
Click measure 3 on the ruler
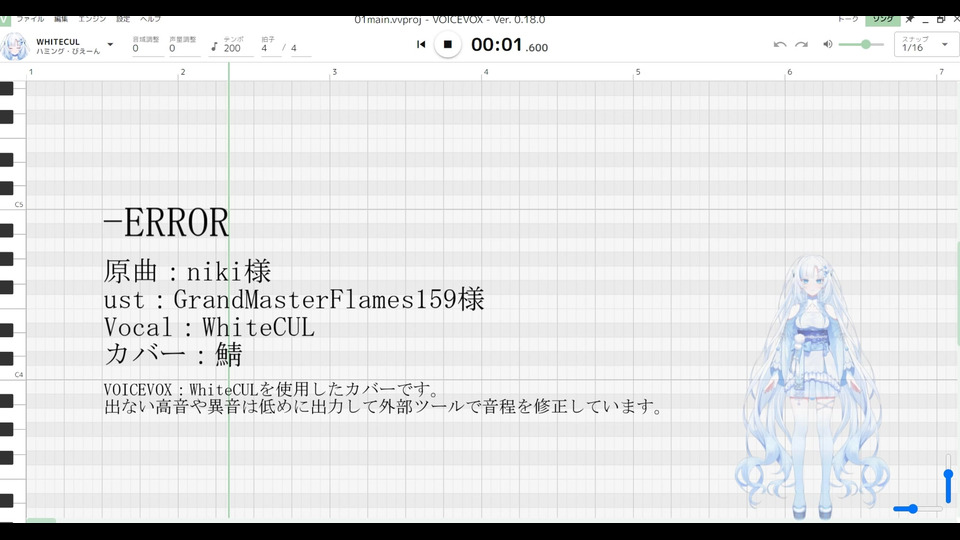pyautogui.click(x=334, y=72)
